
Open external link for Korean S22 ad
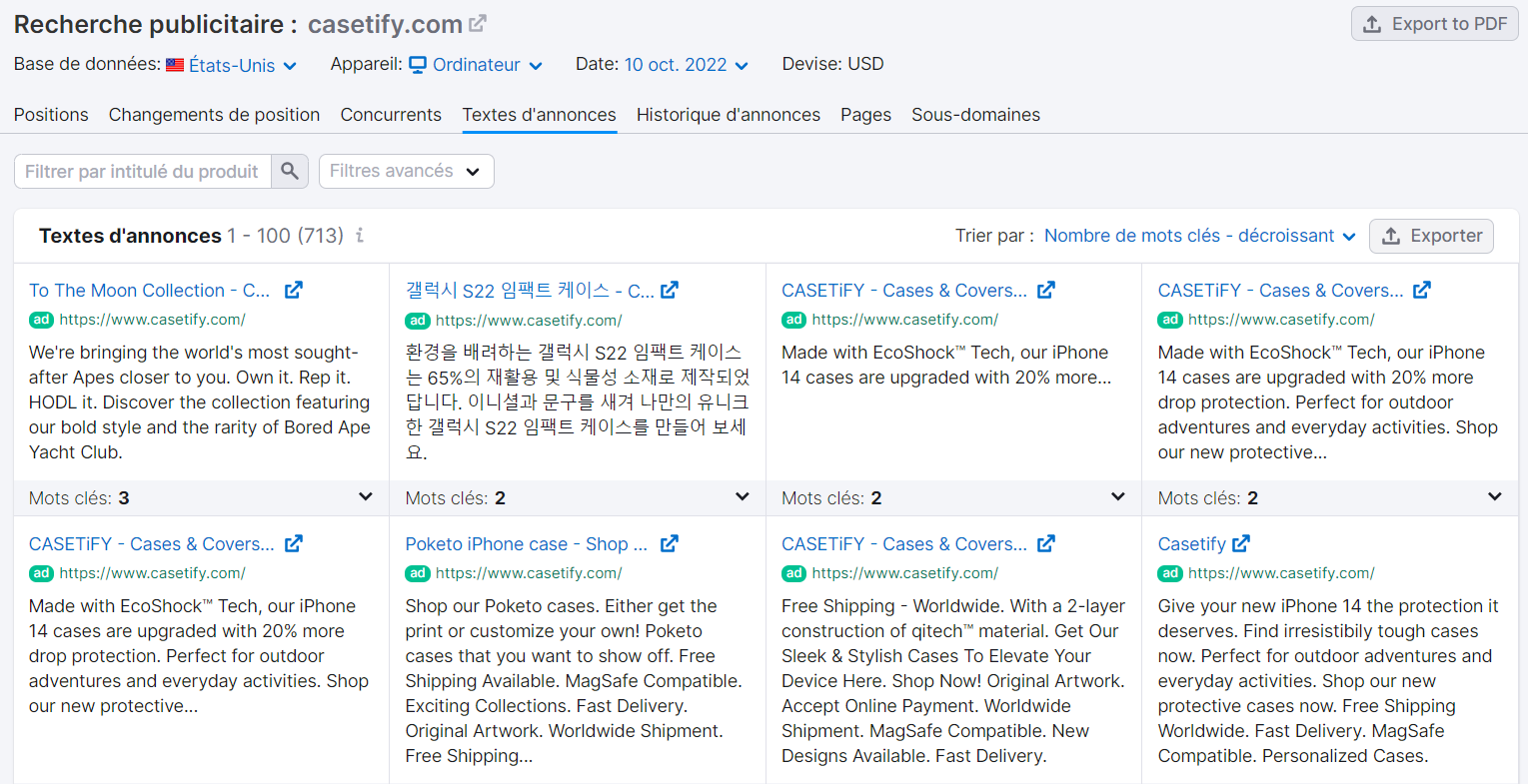click(x=670, y=290)
